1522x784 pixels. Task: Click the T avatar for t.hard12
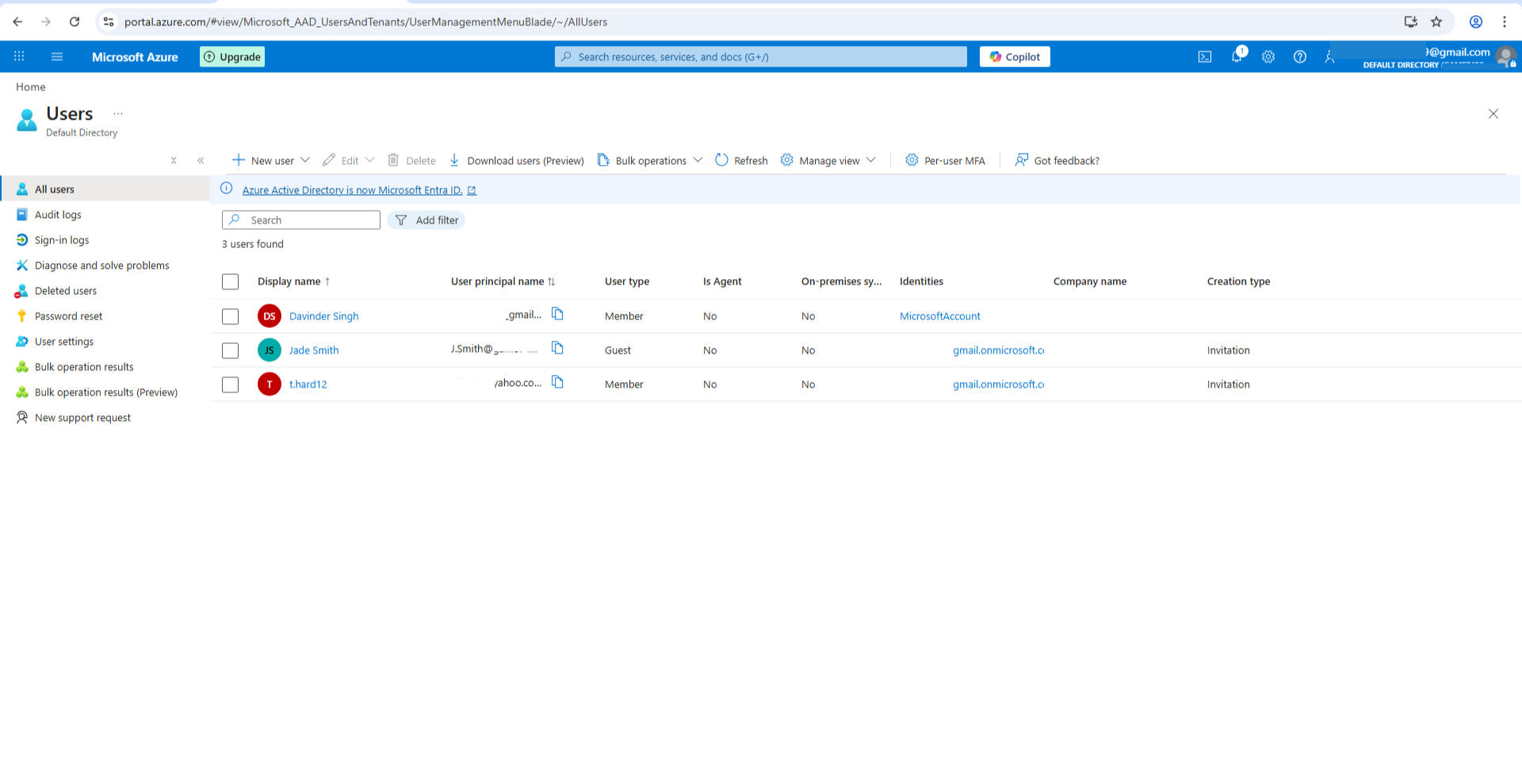(270, 384)
